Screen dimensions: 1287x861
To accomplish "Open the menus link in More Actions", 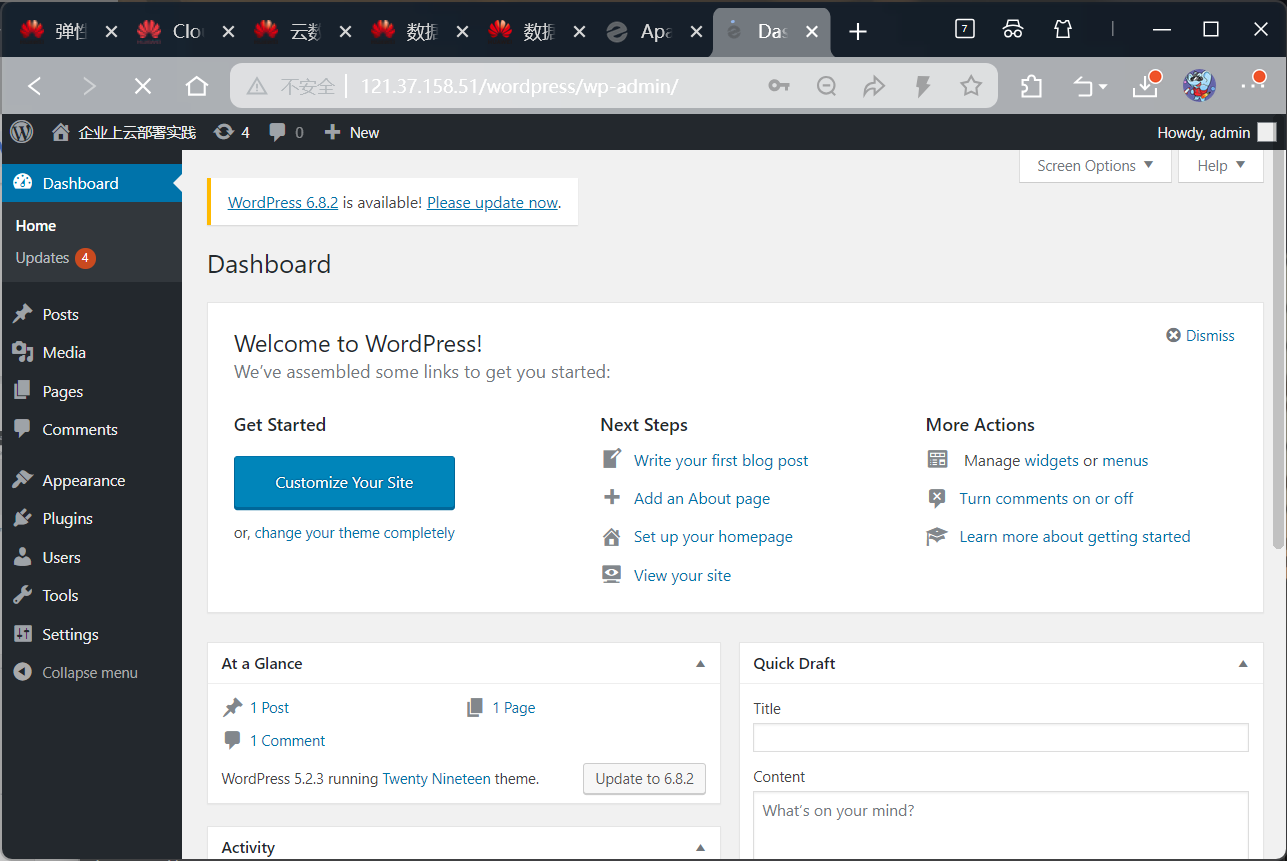I will point(1125,460).
